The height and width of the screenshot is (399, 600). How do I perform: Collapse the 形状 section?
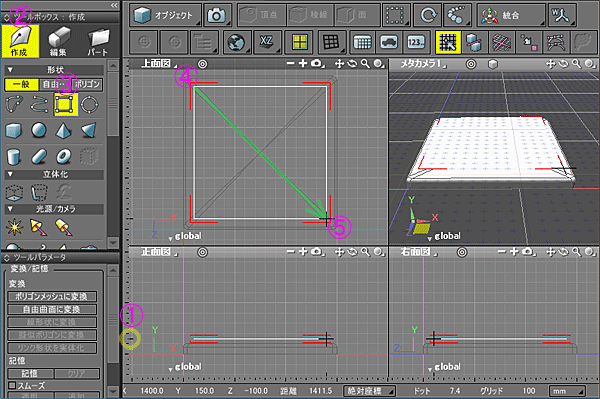point(10,70)
